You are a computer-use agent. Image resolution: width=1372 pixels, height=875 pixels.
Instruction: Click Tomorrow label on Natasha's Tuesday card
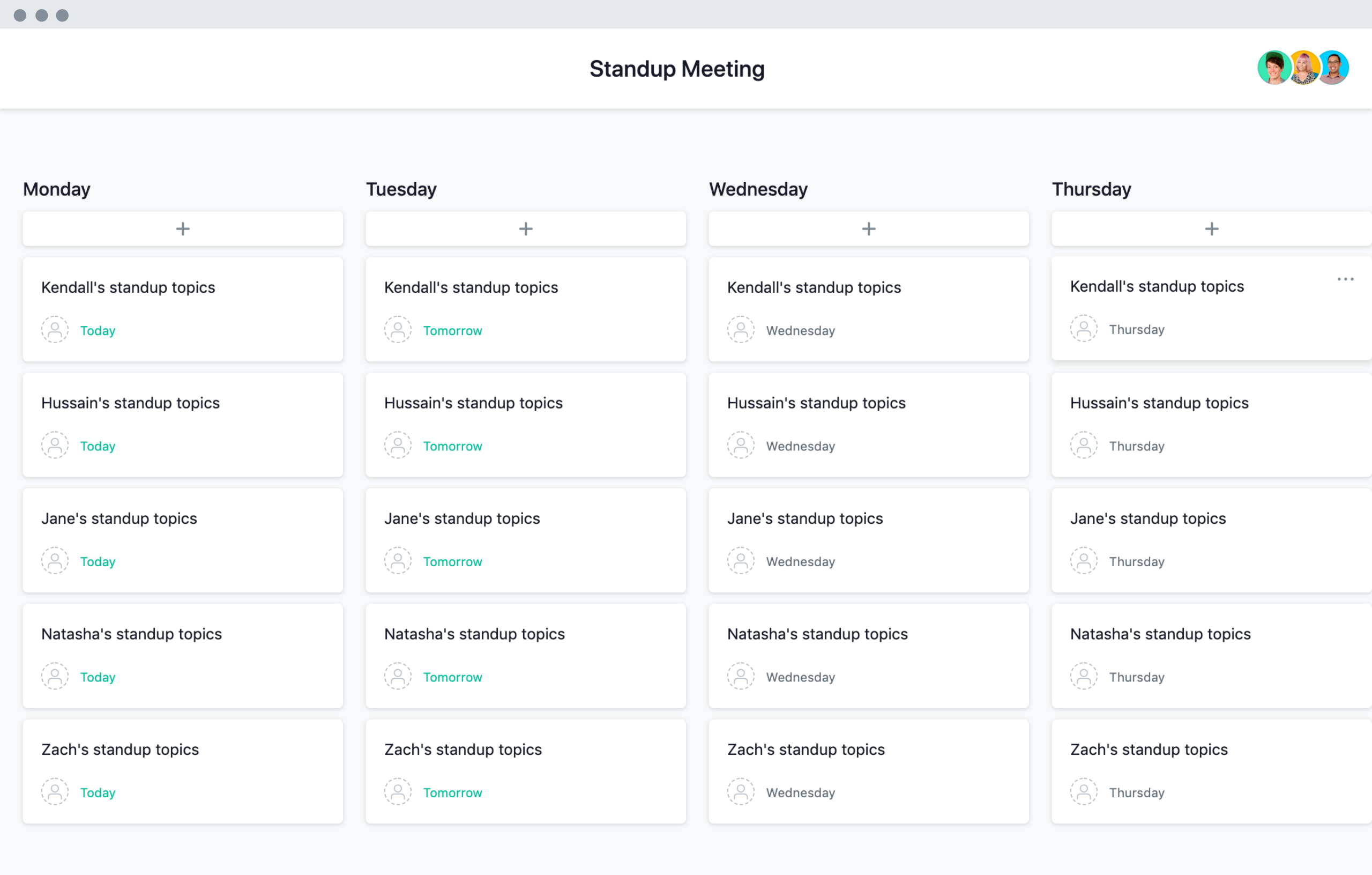click(x=452, y=677)
